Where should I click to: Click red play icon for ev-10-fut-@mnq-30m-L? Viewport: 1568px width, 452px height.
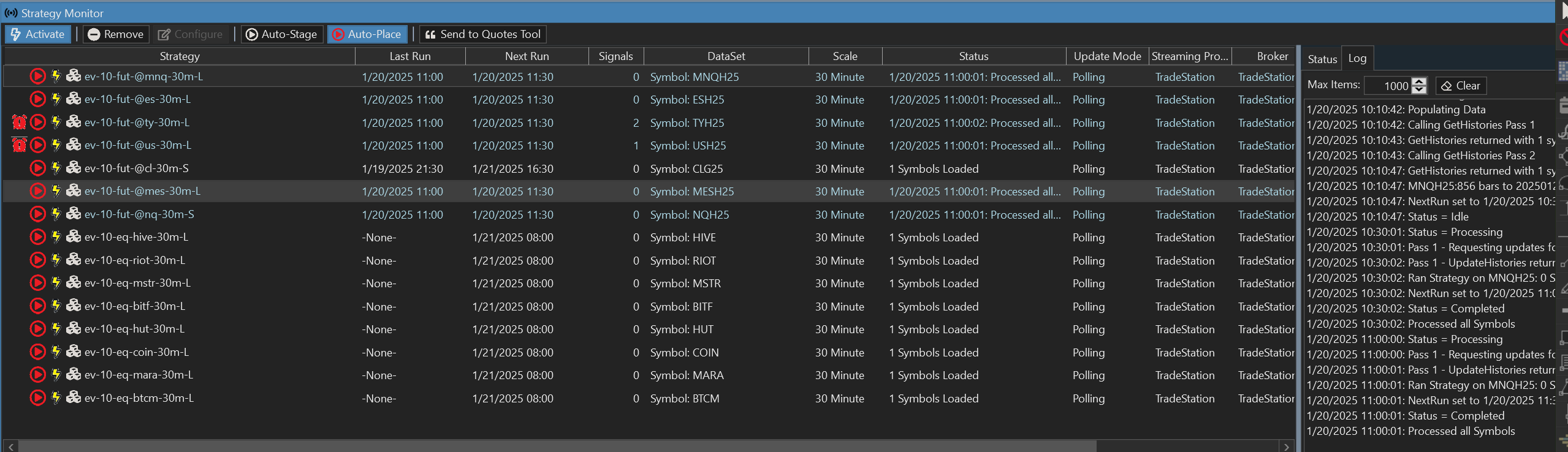(37, 77)
